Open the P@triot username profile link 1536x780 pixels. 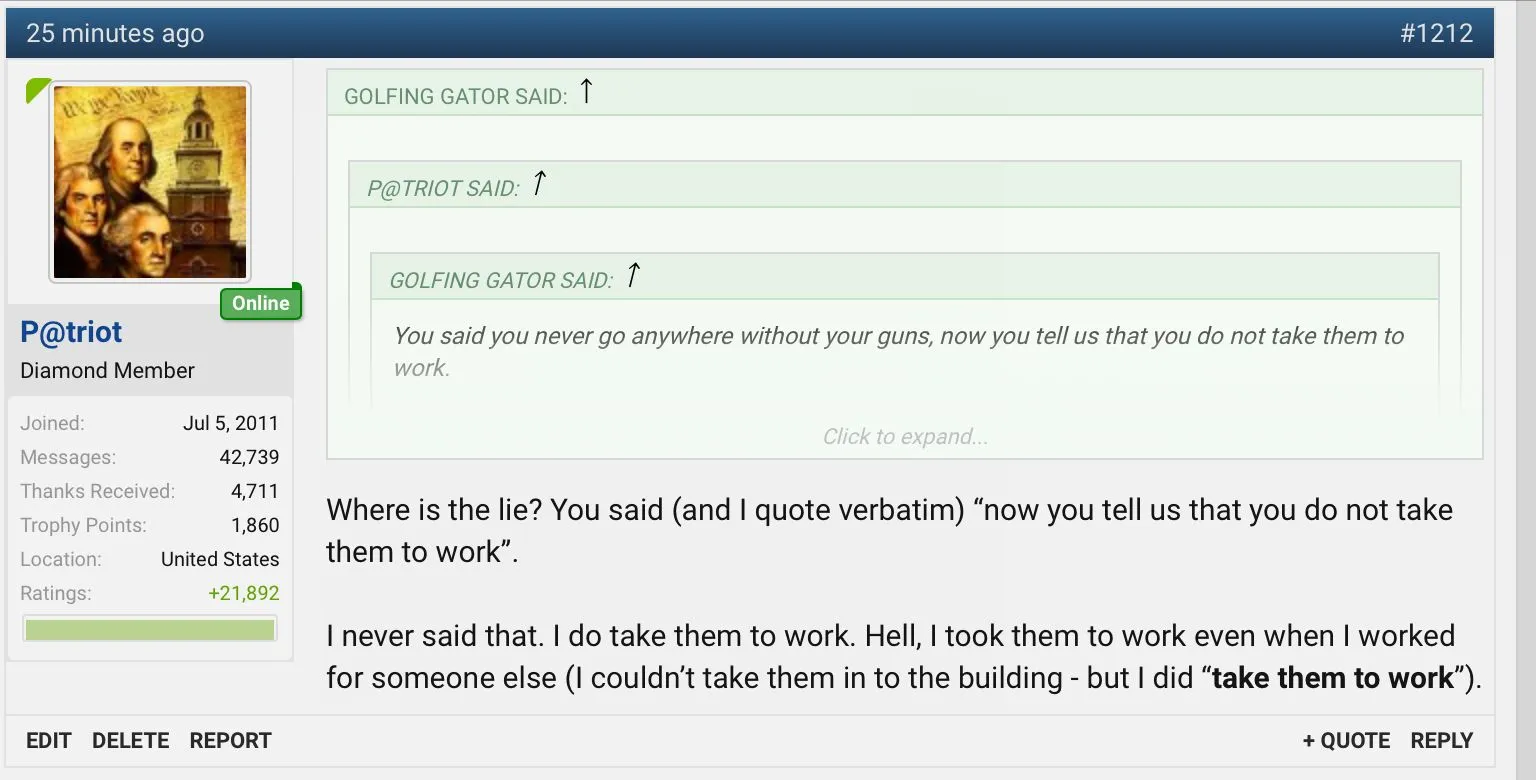[x=71, y=332]
